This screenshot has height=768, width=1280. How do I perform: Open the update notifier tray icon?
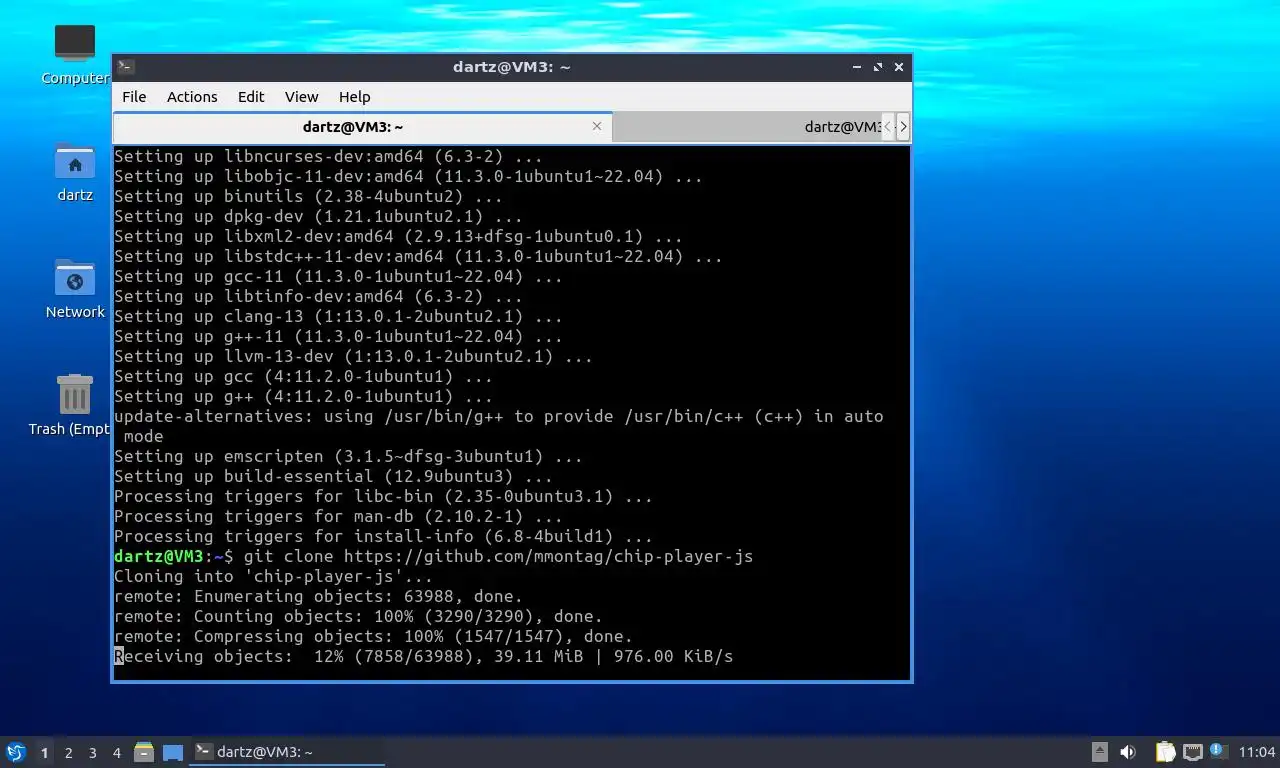1218,751
